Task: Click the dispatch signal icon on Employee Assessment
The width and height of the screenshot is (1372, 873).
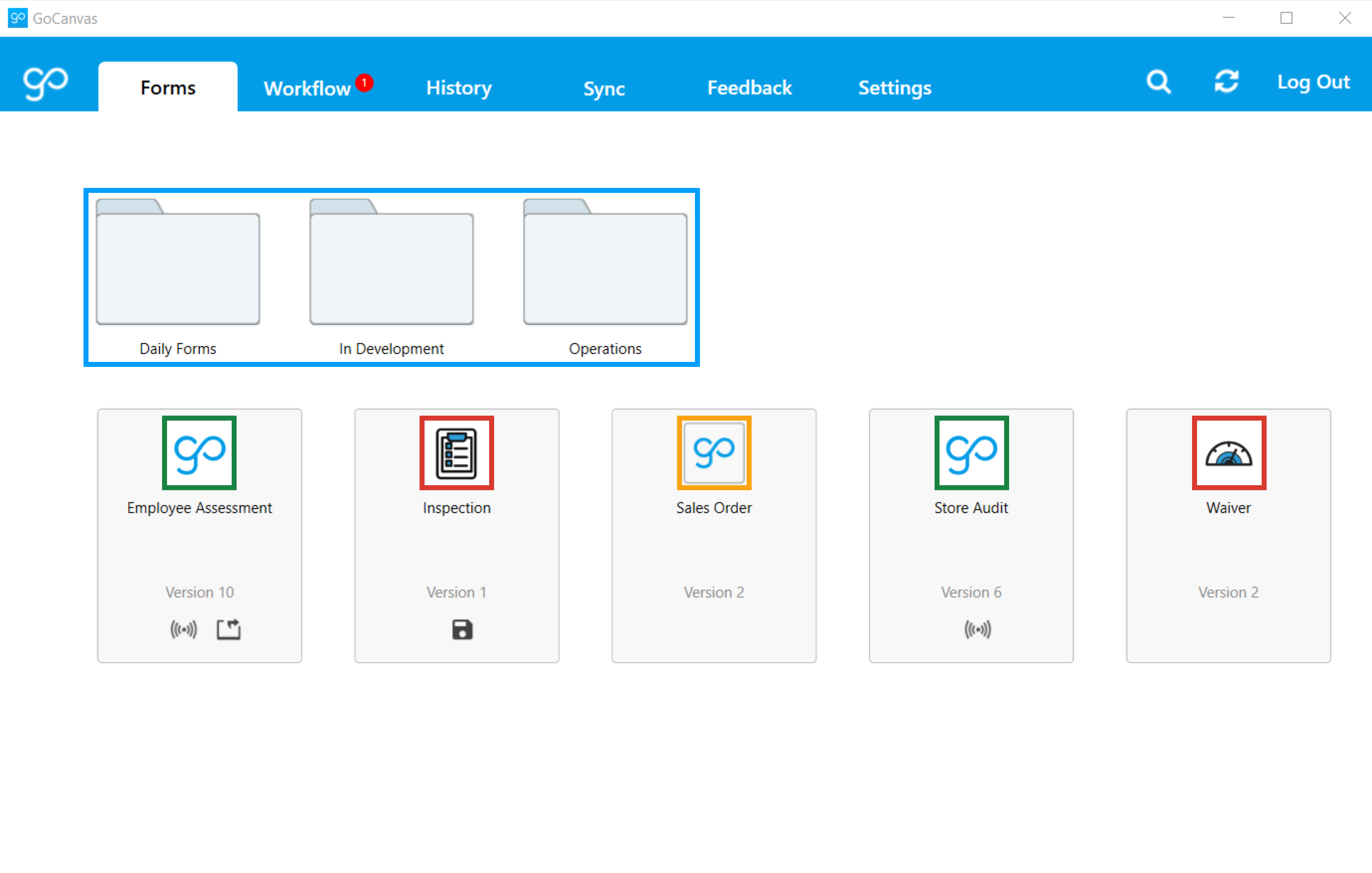Action: coord(183,630)
